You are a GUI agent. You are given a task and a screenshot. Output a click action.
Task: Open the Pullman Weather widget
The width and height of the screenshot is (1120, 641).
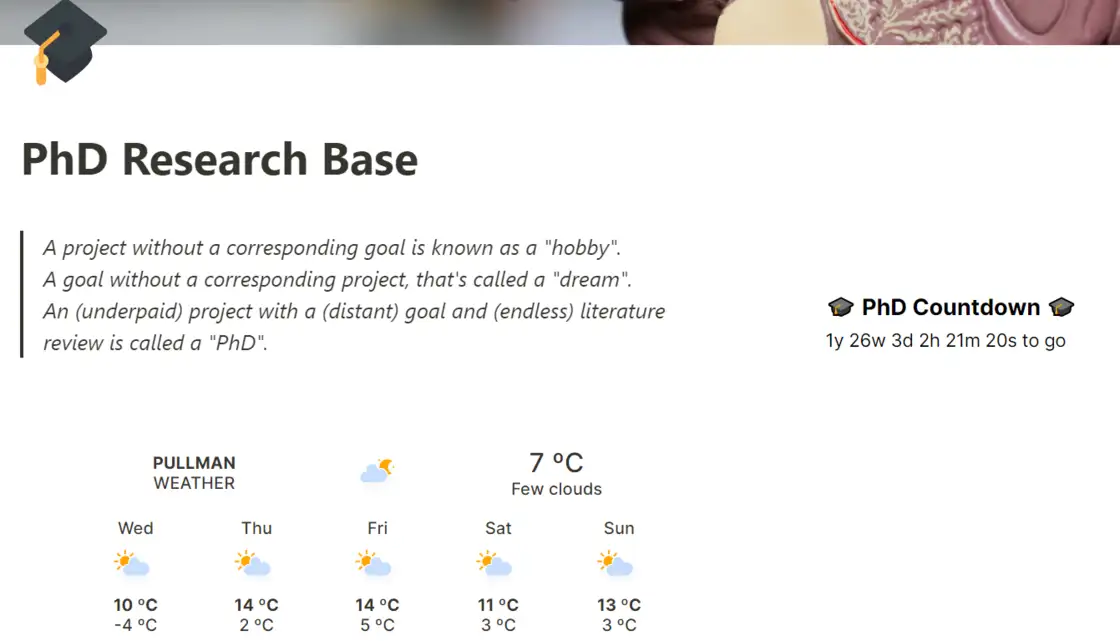pos(194,472)
